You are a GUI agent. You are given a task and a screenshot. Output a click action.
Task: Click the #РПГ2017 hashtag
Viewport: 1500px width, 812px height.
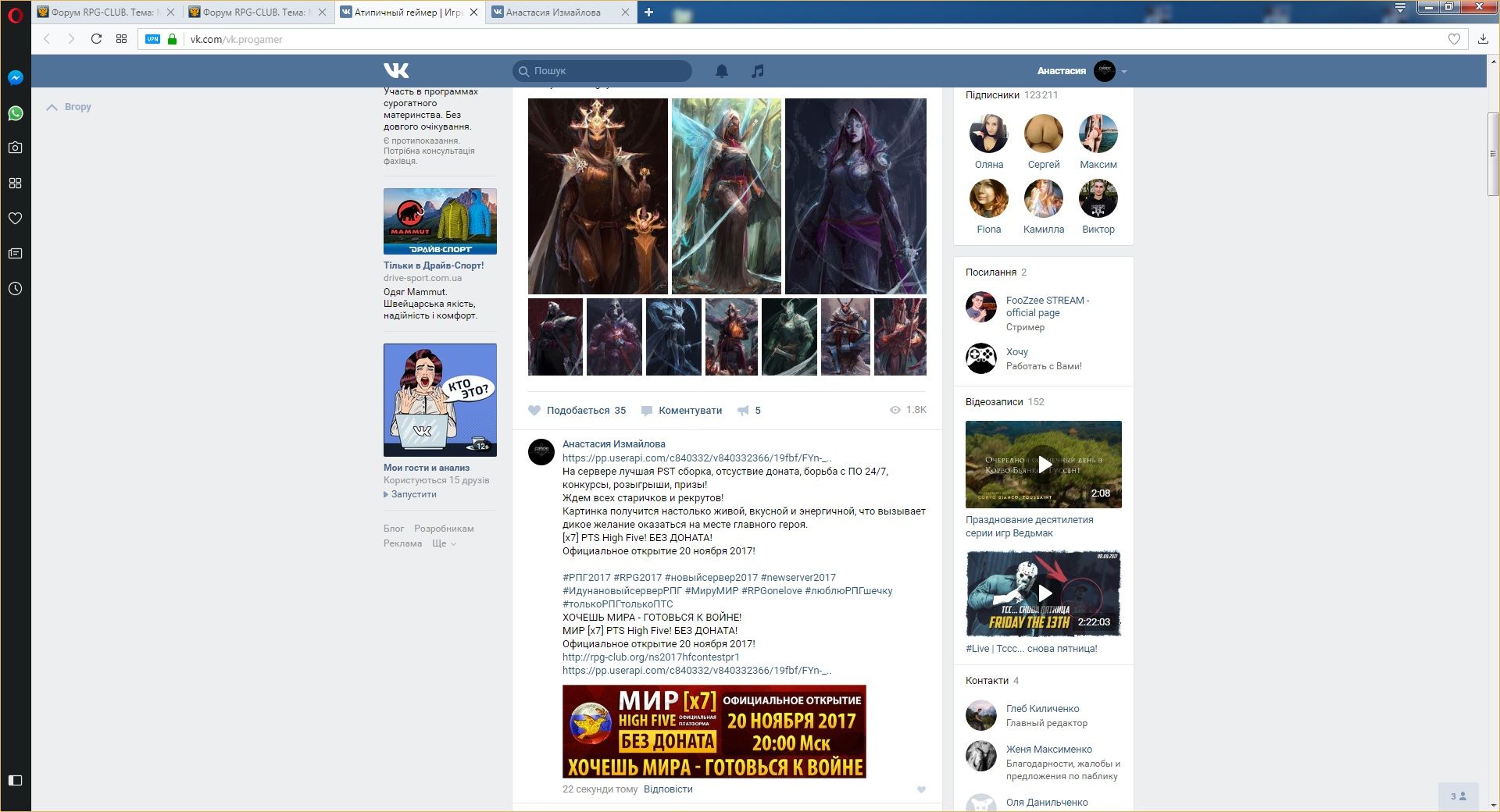(x=586, y=577)
